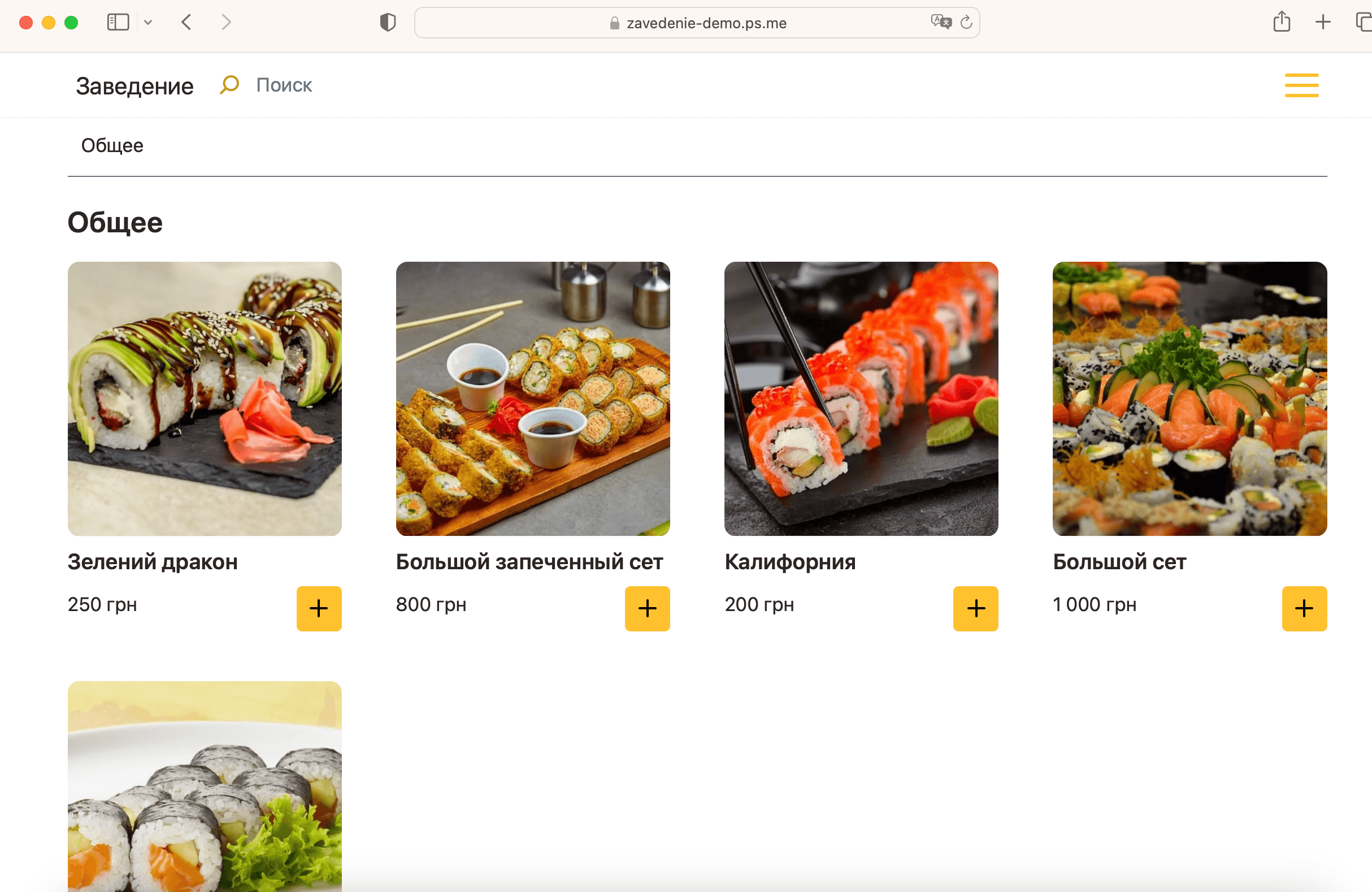Image resolution: width=1372 pixels, height=892 pixels.
Task: Add Зелений дракон to cart
Action: pos(319,608)
